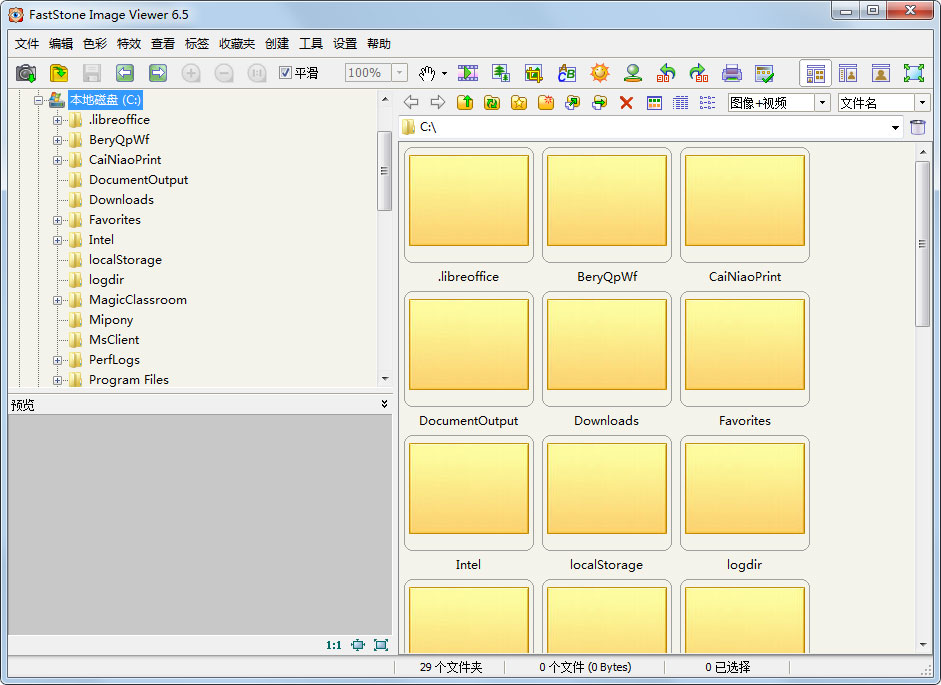Click the preview 1:1 actual size button
This screenshot has height=685, width=941.
tap(334, 645)
